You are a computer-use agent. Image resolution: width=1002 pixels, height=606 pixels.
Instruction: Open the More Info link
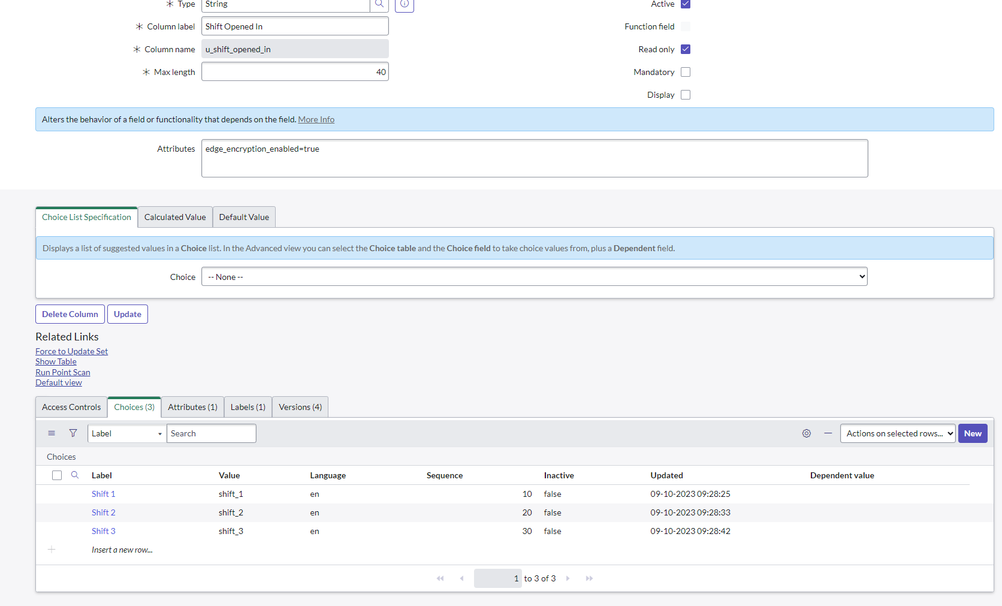(316, 120)
